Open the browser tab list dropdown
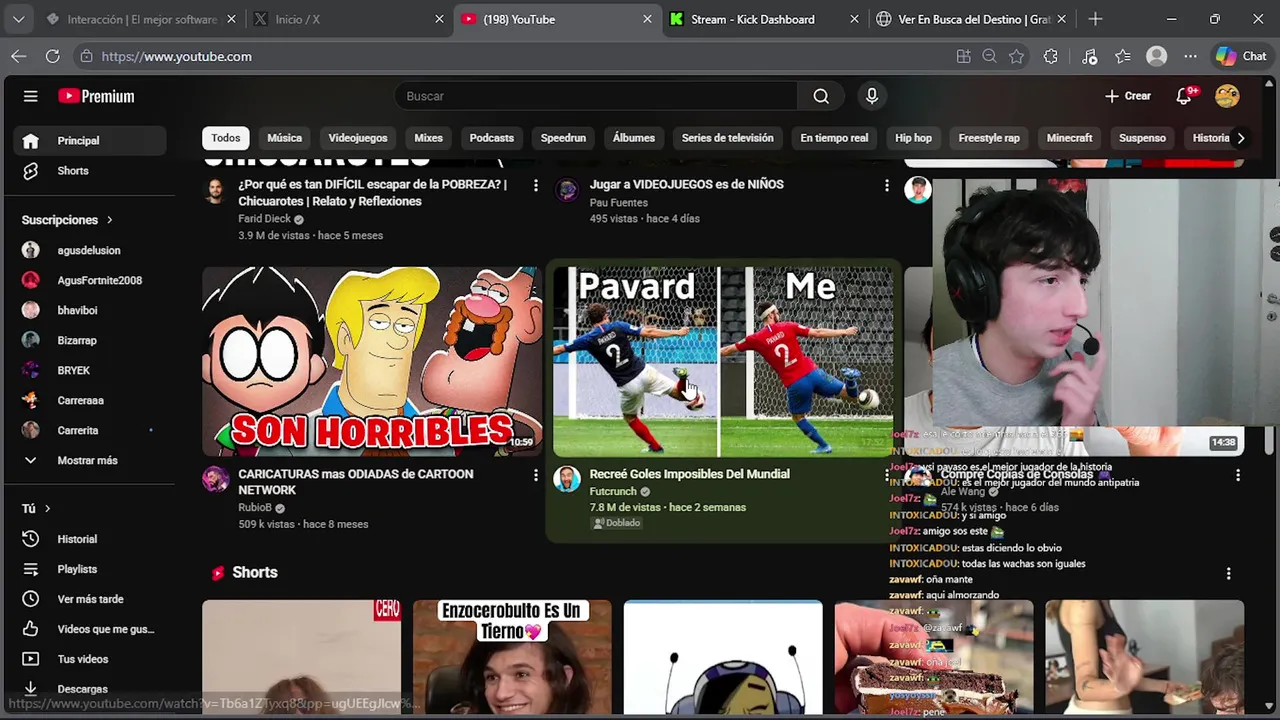This screenshot has height=720, width=1280. (x=18, y=19)
